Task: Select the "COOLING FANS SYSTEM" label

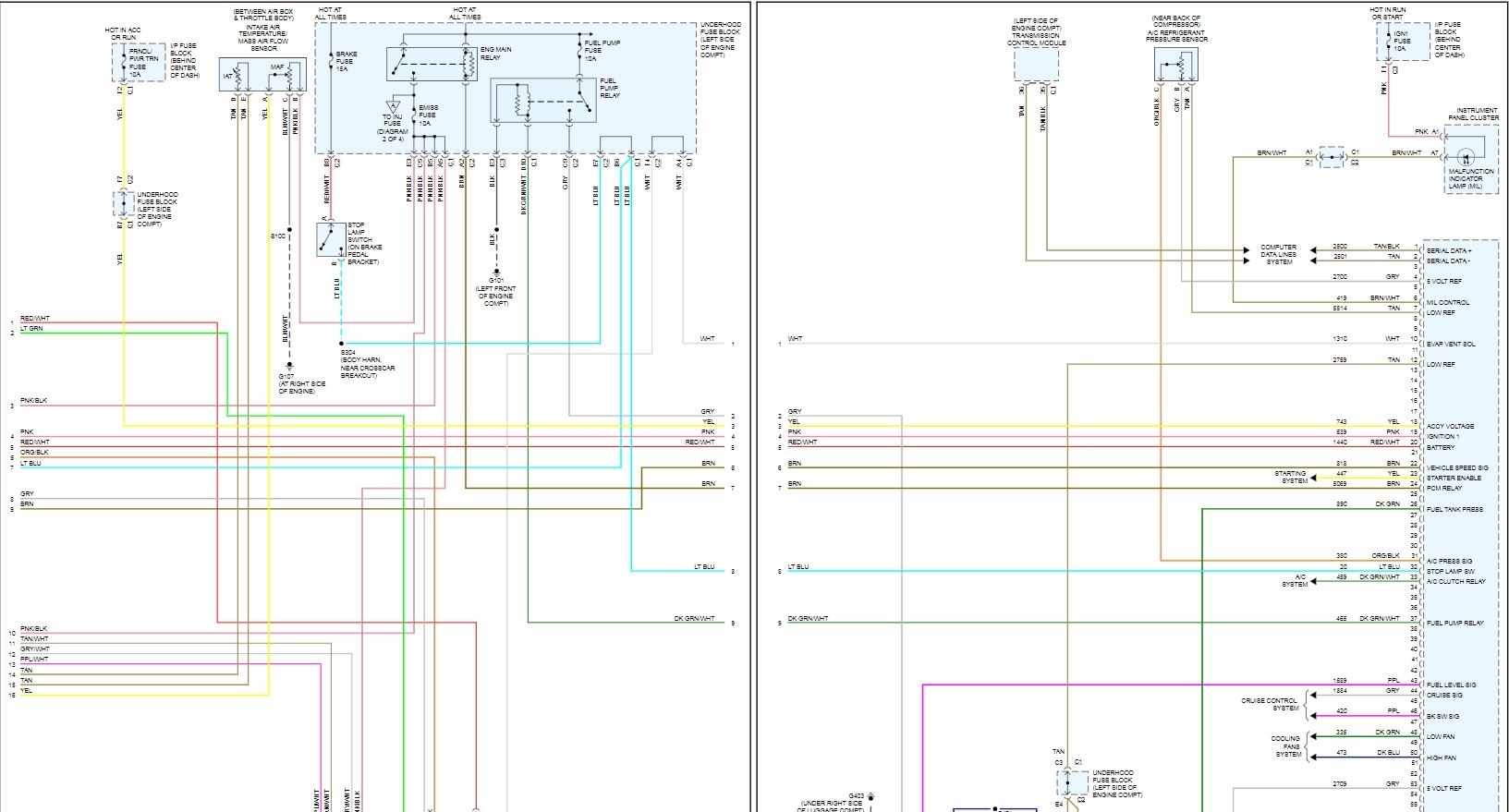Action: pos(1285,746)
